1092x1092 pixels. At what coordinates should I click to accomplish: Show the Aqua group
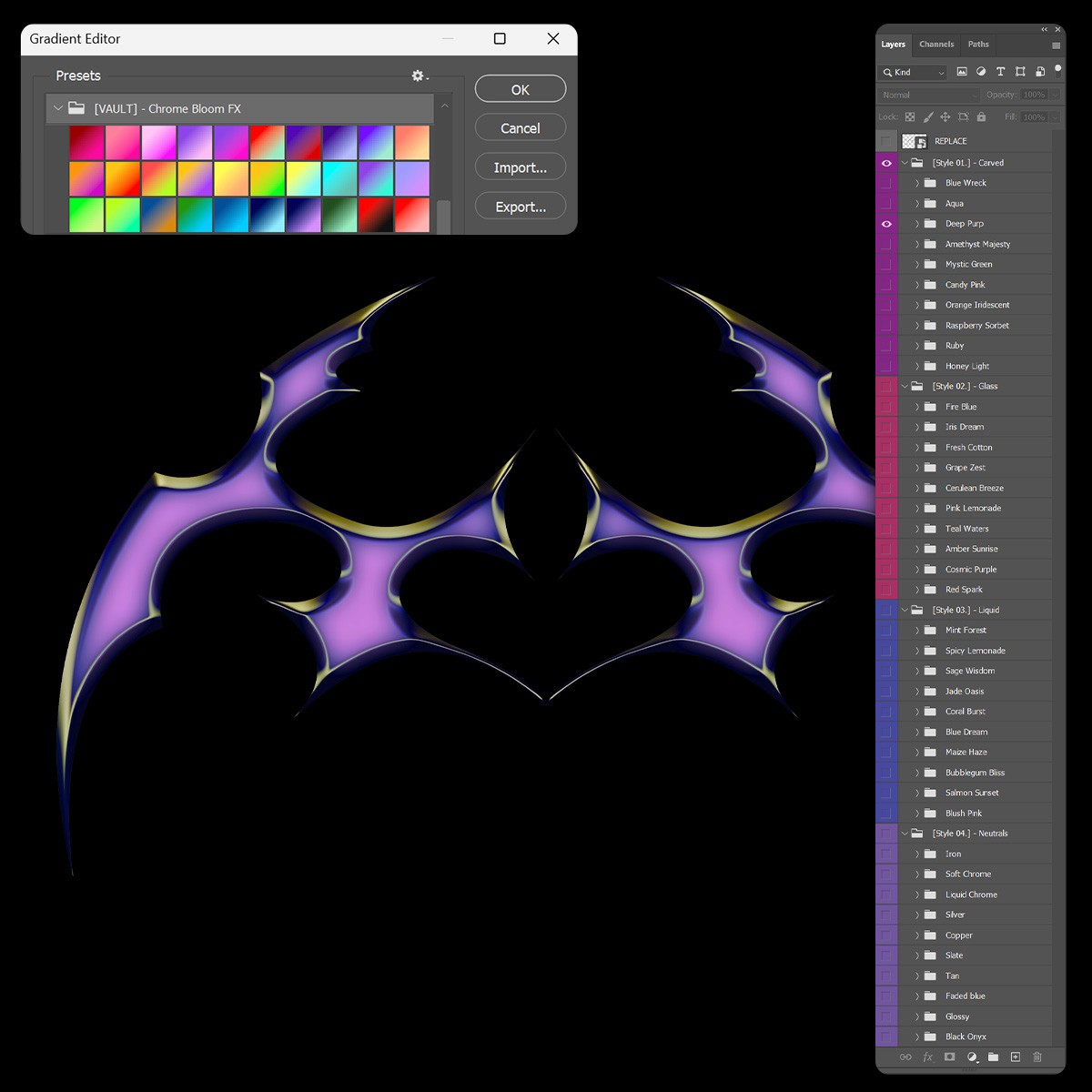coord(886,204)
